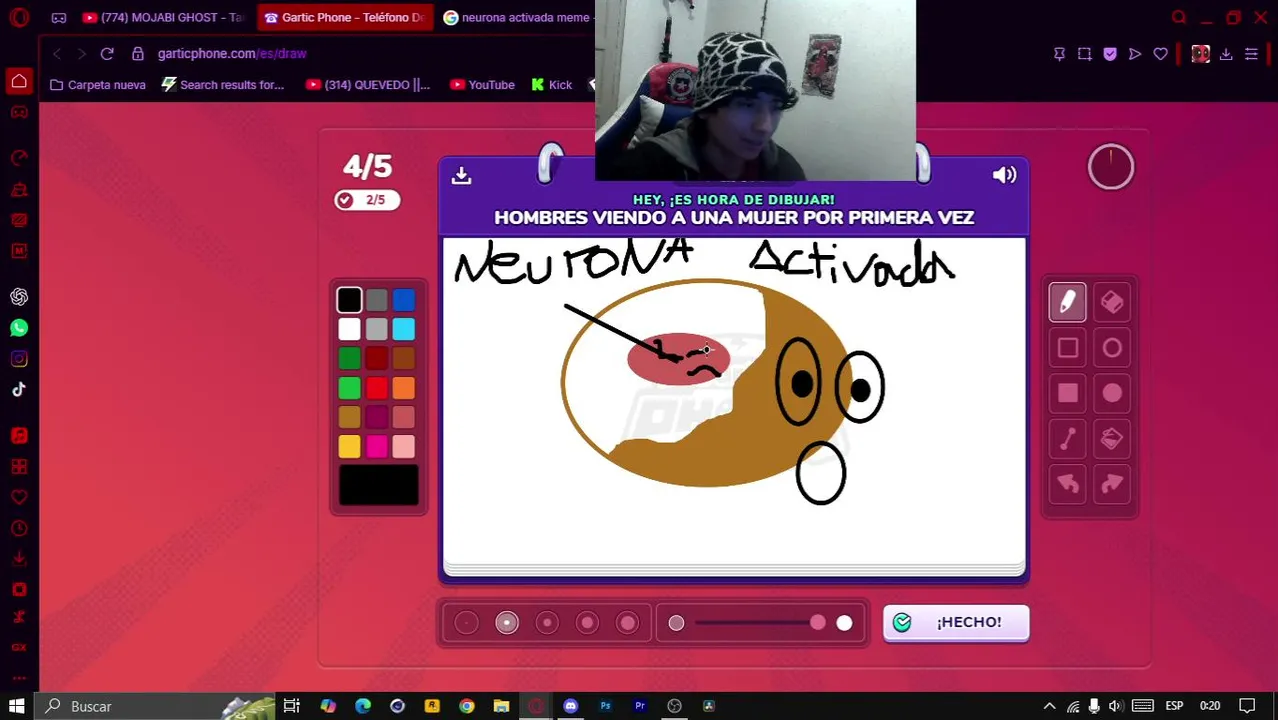Image resolution: width=1278 pixels, height=720 pixels.
Task: Pick the yellow color swatch
Action: pos(349,446)
